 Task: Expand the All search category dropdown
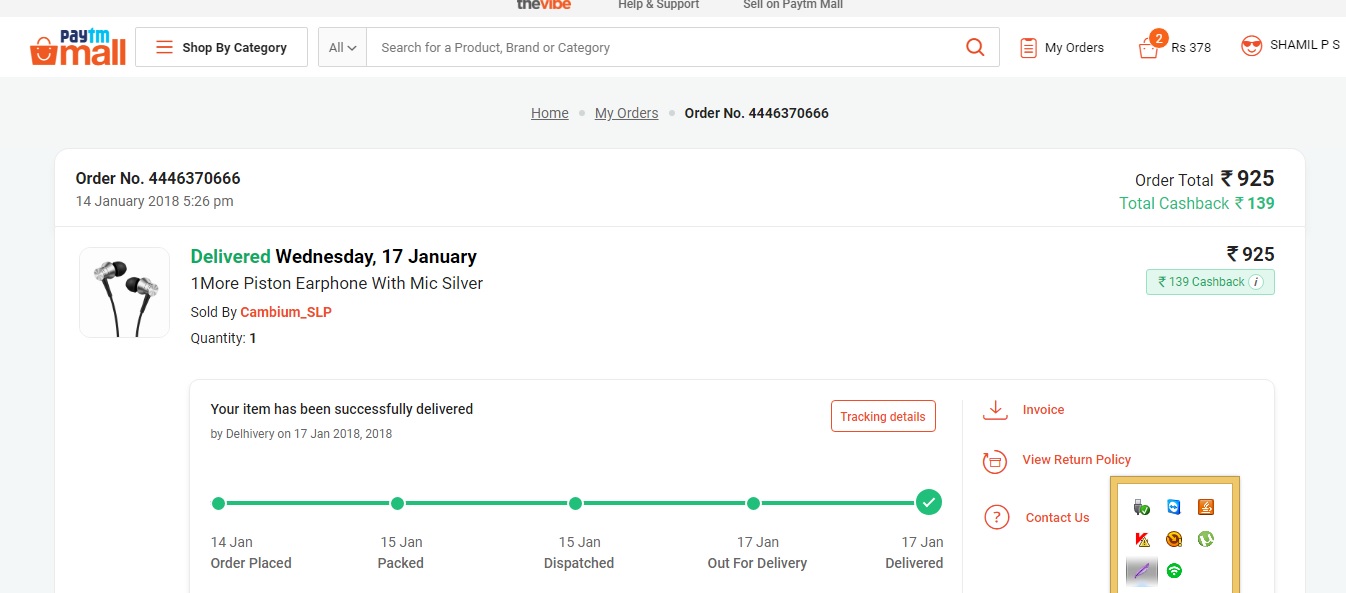[x=343, y=47]
